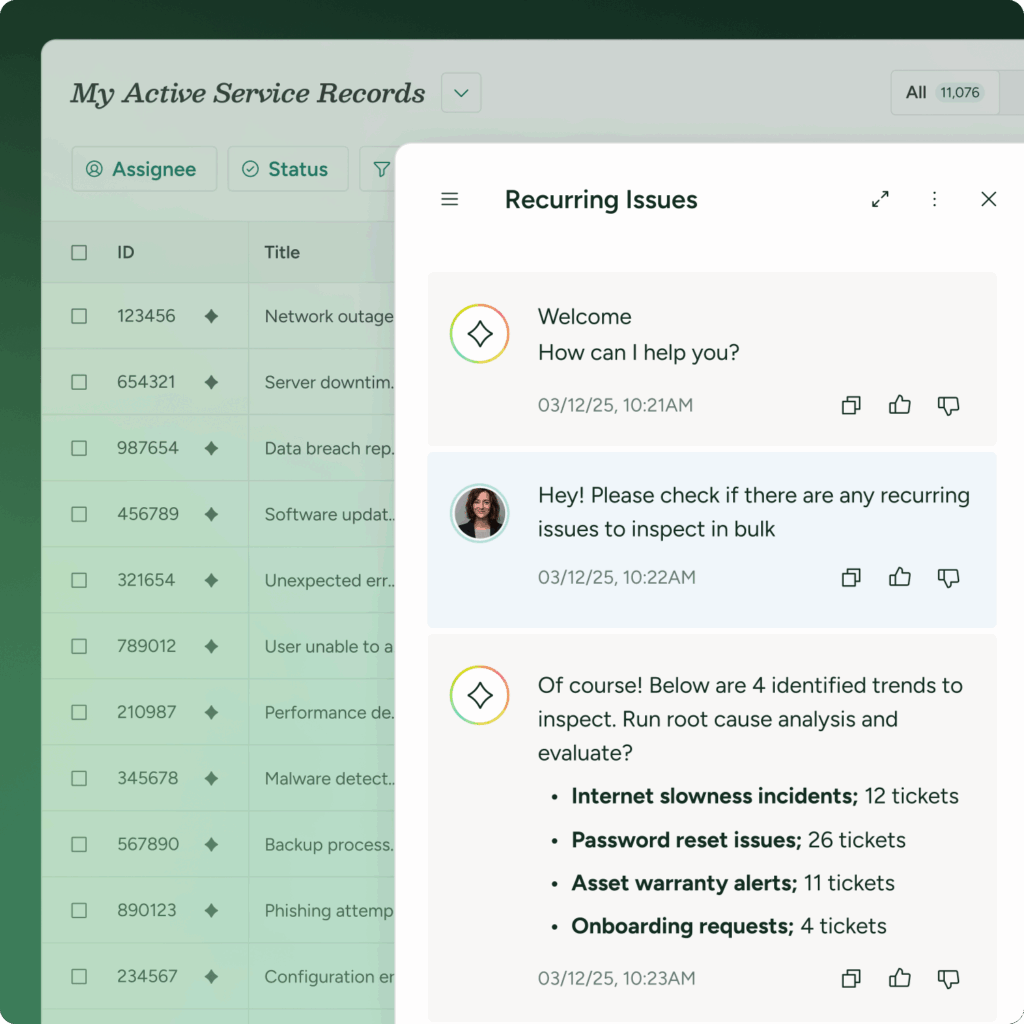Thumbs up the 10:23AM trends response
Viewport: 1024px width, 1024px height.
pos(899,978)
